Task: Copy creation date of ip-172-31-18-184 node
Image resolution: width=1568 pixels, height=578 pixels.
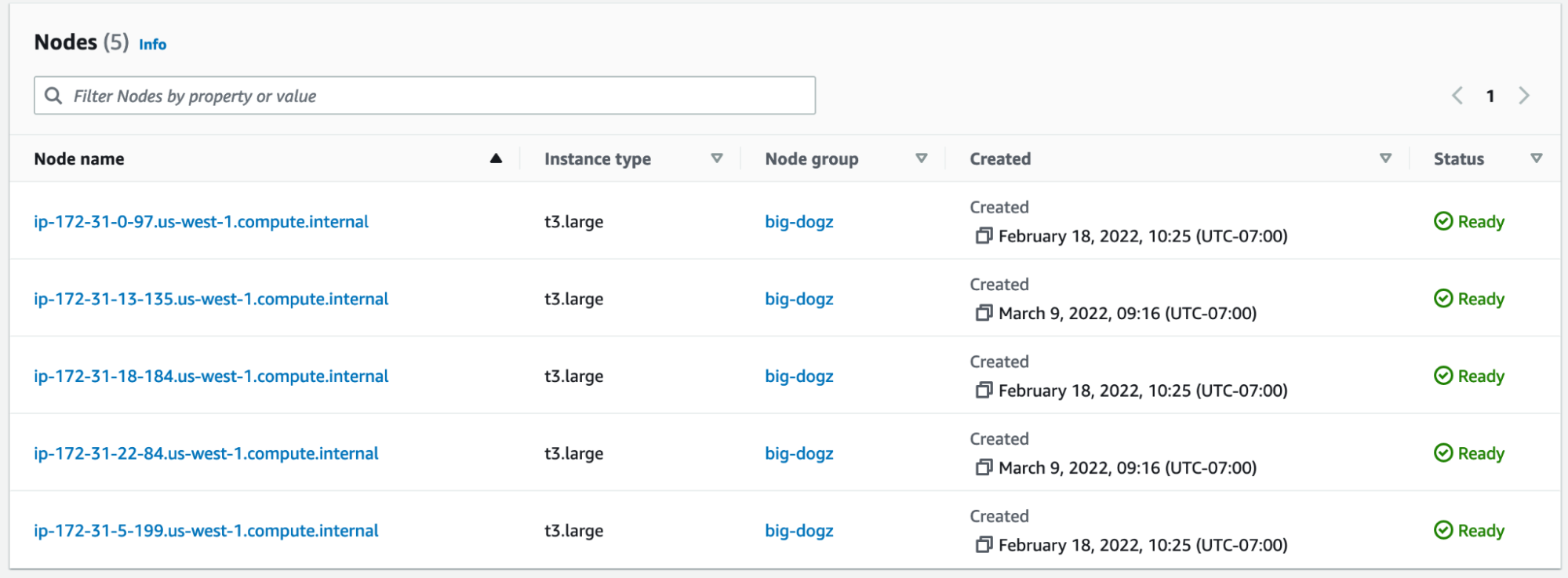Action: 984,391
